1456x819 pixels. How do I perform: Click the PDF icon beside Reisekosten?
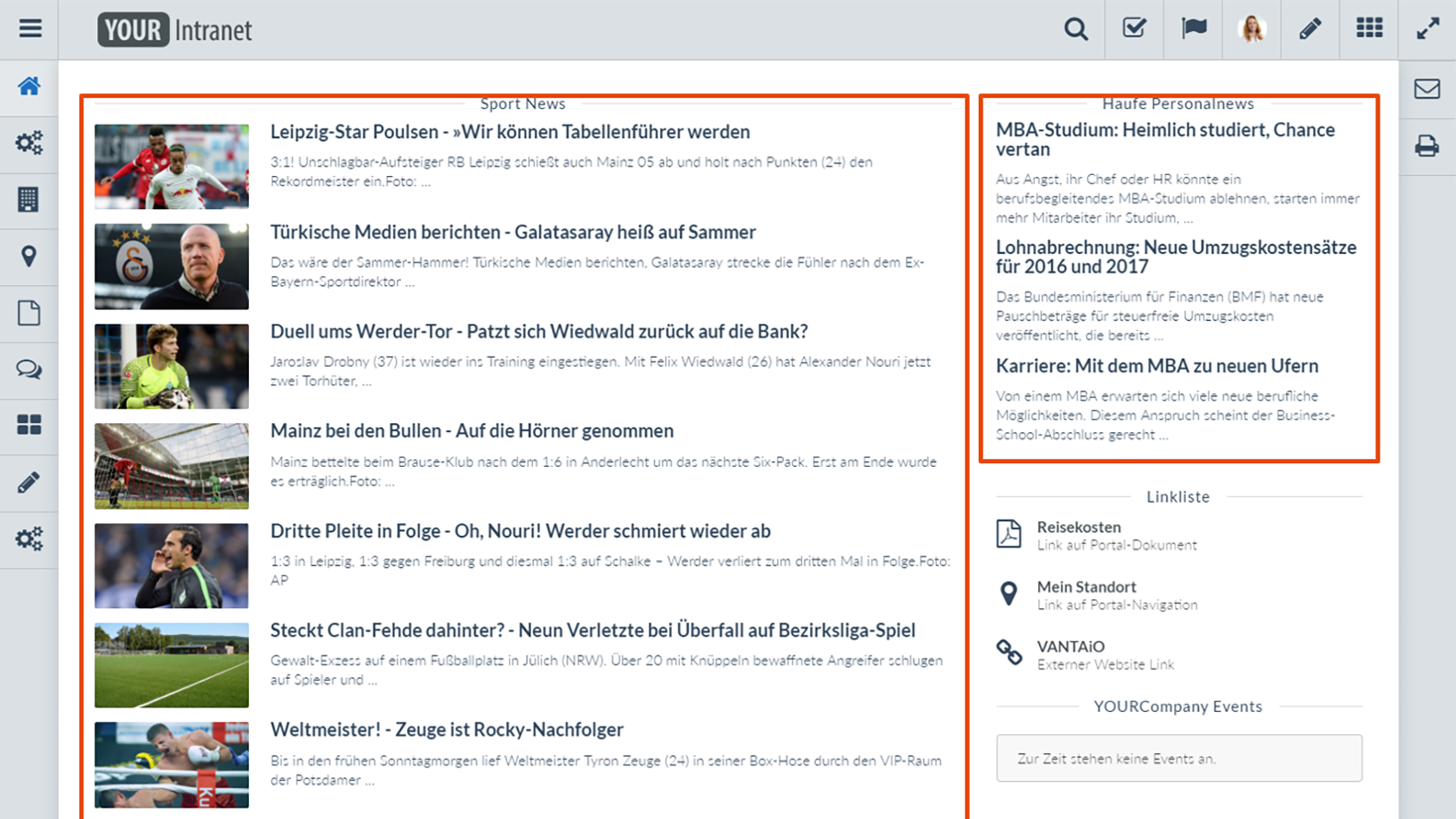click(x=1009, y=534)
